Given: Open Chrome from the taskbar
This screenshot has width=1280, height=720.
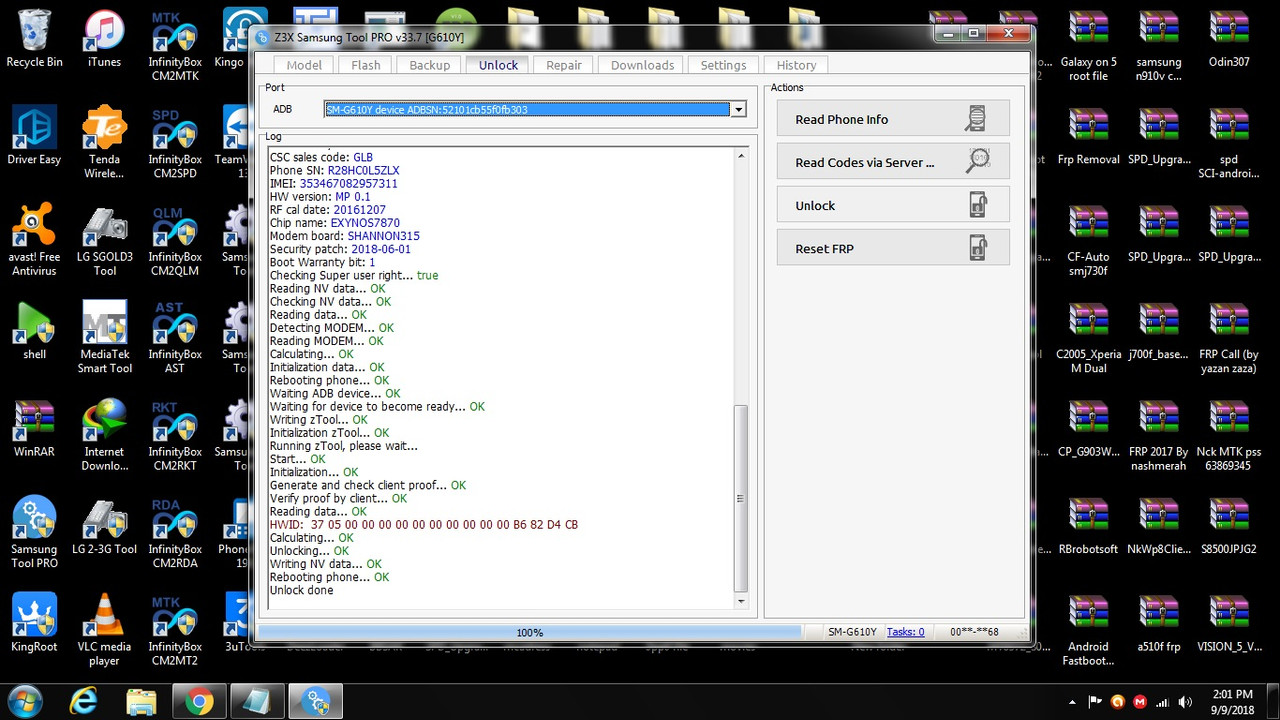Looking at the screenshot, I should (199, 701).
